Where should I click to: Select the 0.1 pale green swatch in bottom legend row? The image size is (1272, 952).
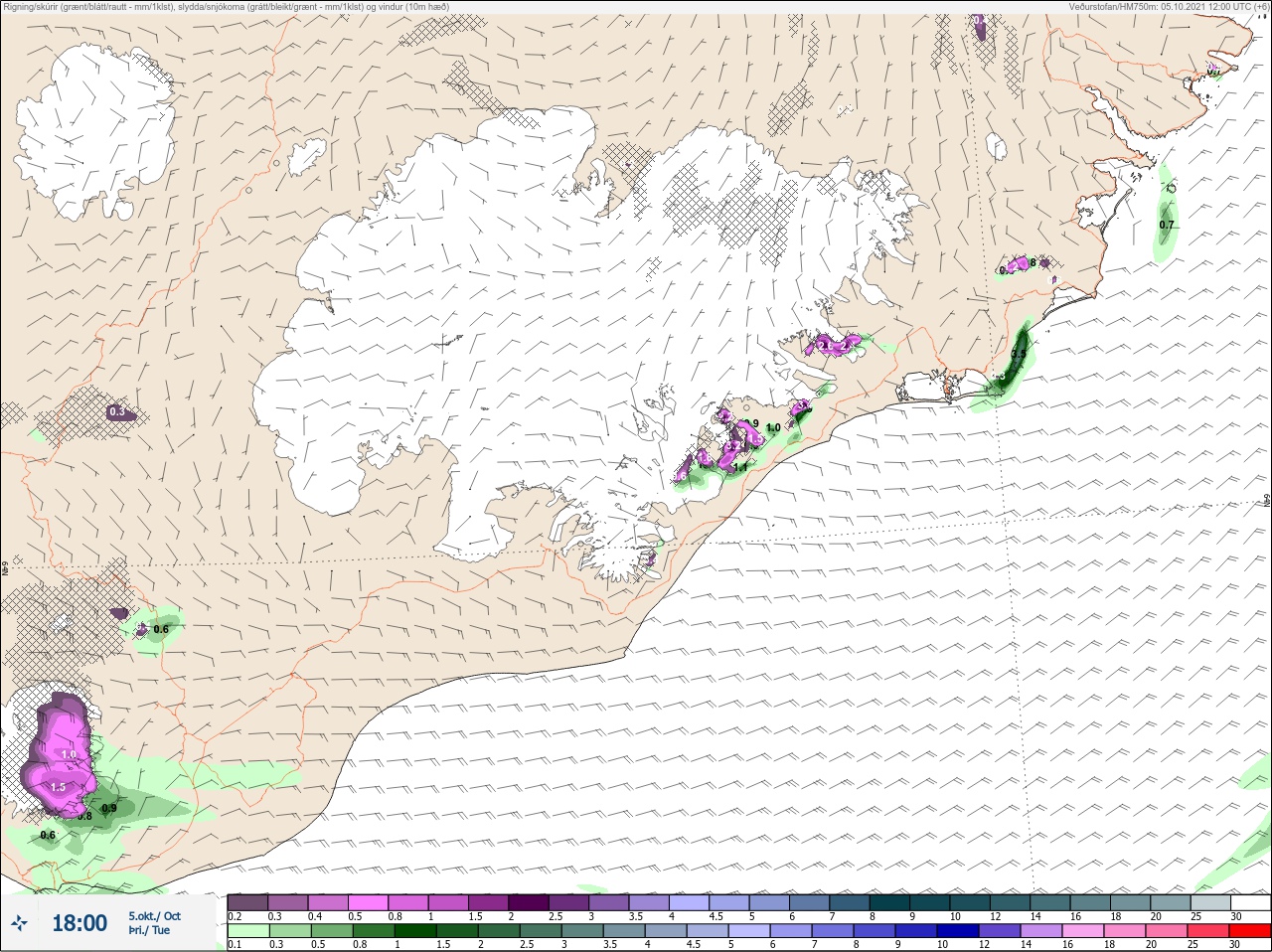248,931
